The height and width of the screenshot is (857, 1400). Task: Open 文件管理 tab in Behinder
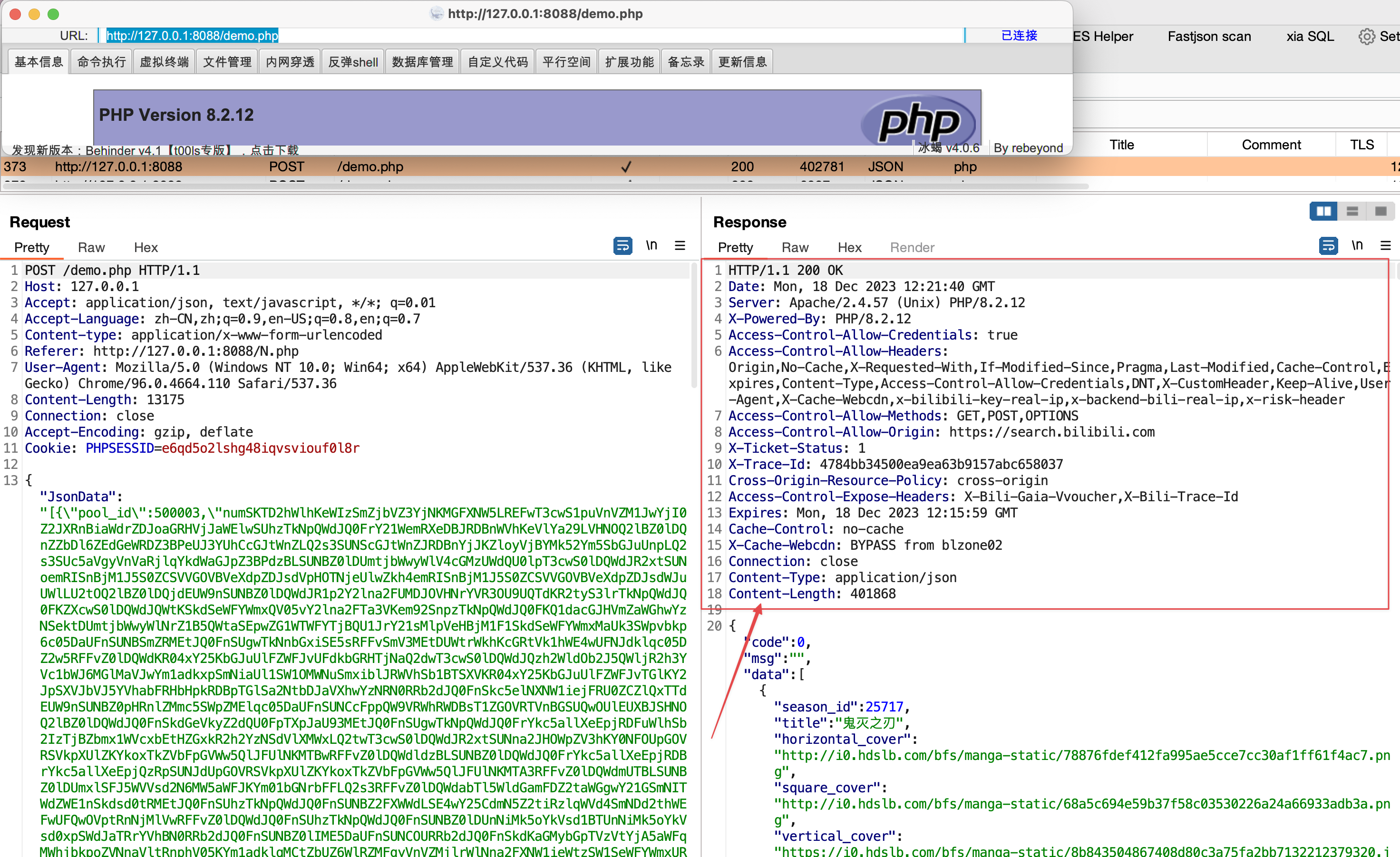(x=227, y=61)
